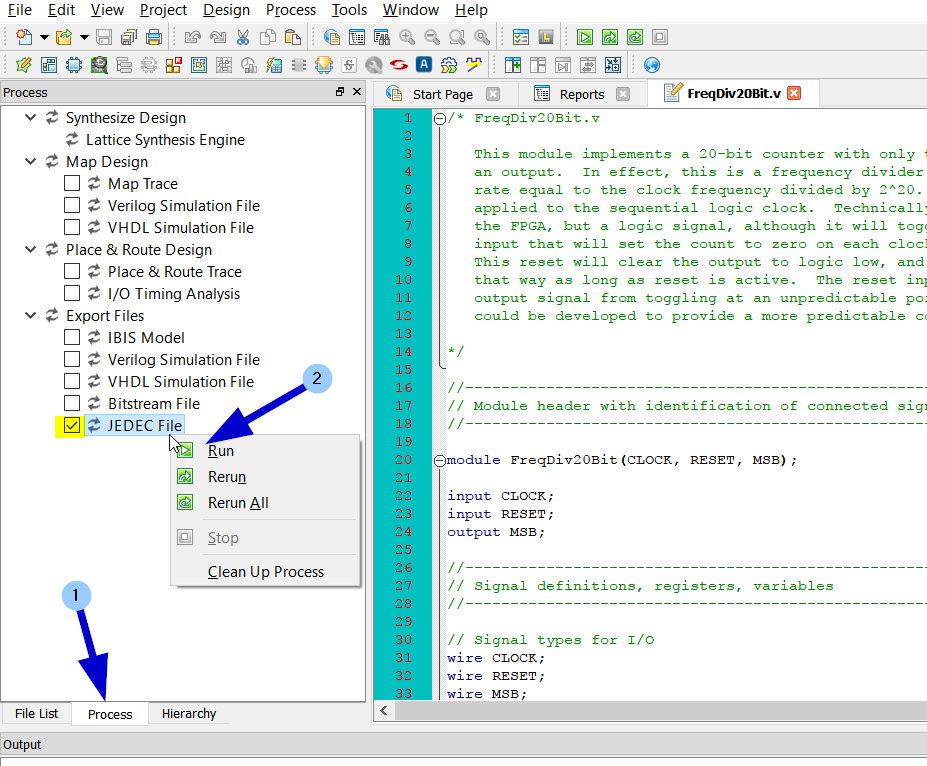Open the File menu

[20, 10]
